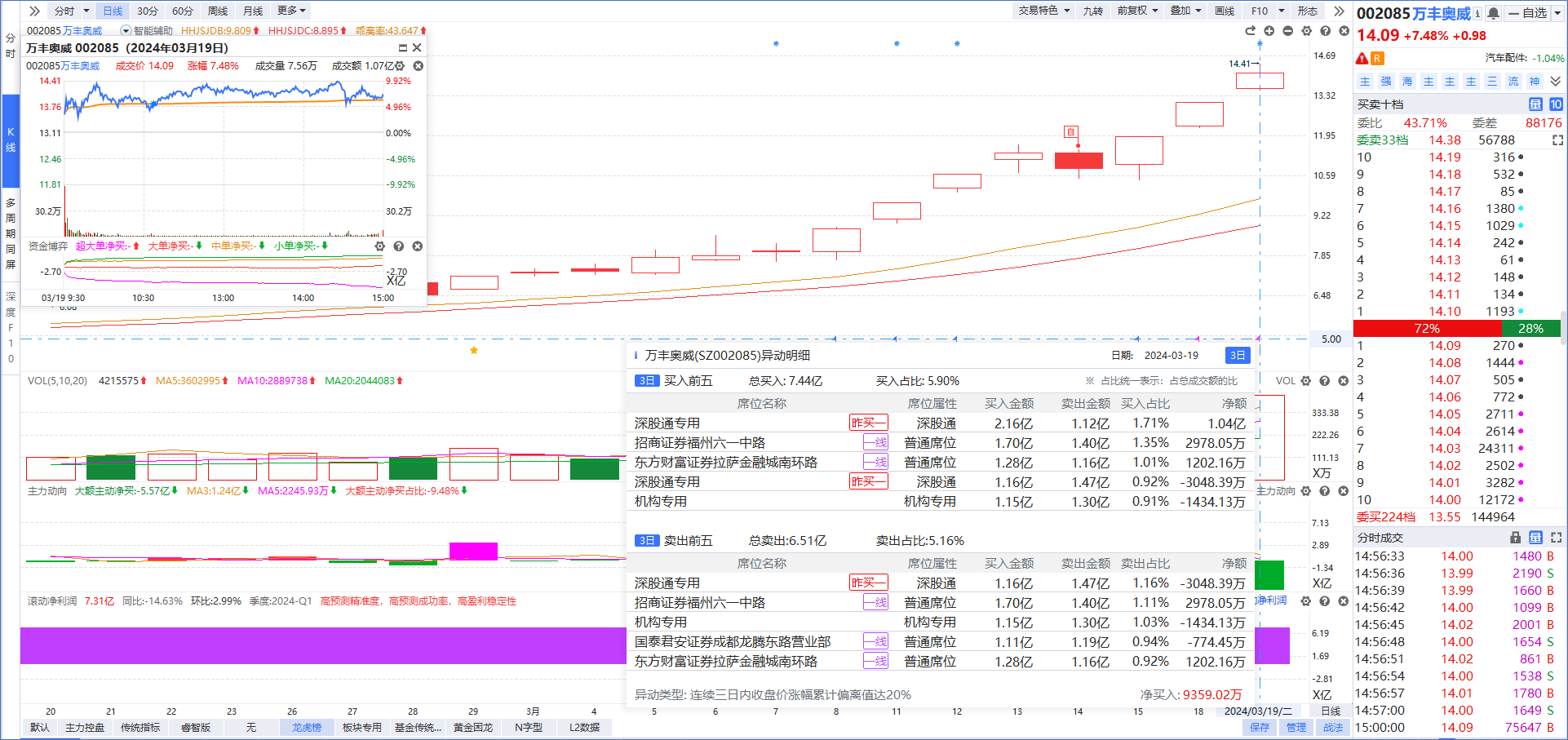
Task: Click the 汽车配件 sector link
Action: (1505, 58)
